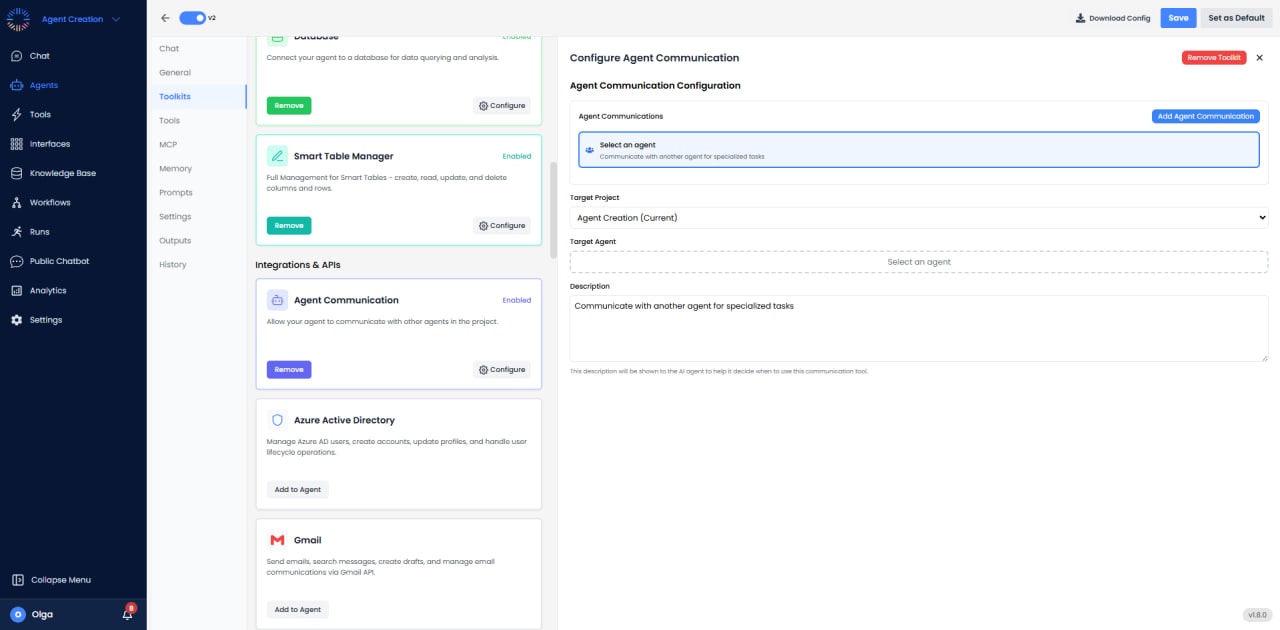Expand the Agent Creation workspace menu
1280x630 pixels.
point(75,18)
